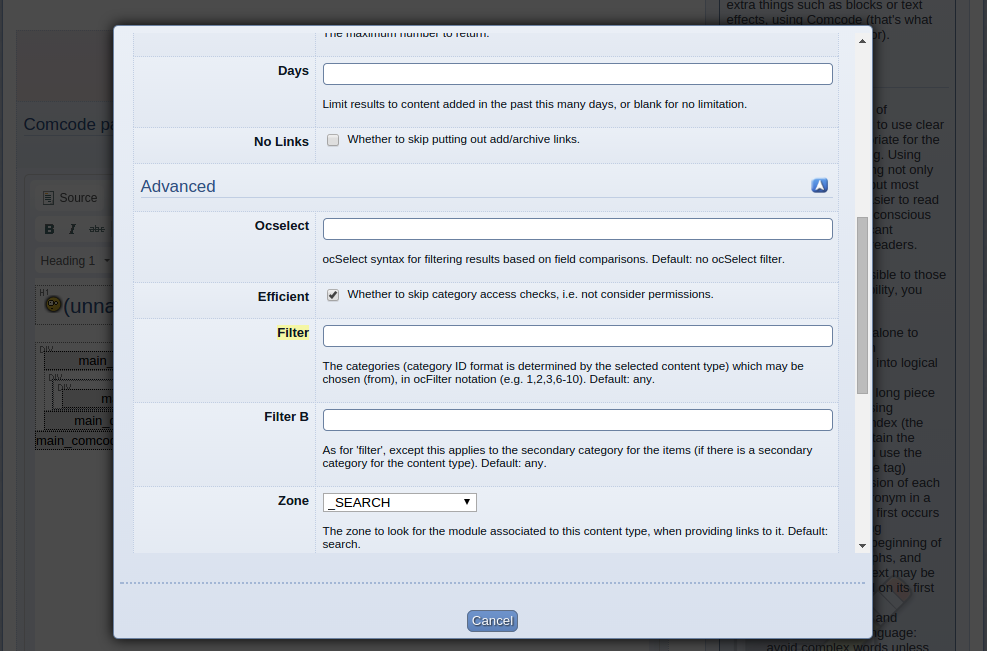Collapse the Advanced section arrow icon
Image resolution: width=987 pixels, height=651 pixels.
click(819, 186)
